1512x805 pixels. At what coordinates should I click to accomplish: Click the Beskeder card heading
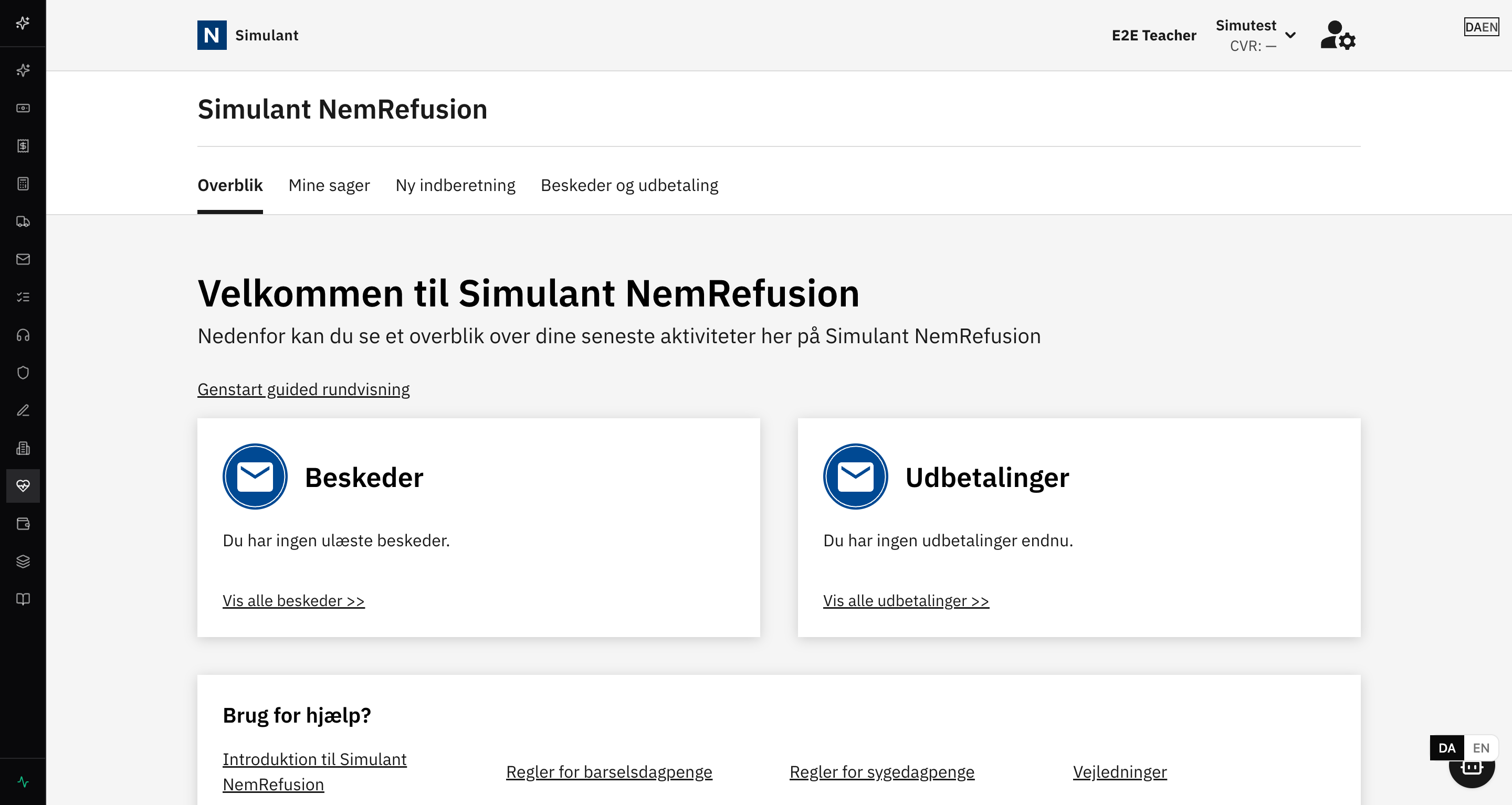coord(364,477)
